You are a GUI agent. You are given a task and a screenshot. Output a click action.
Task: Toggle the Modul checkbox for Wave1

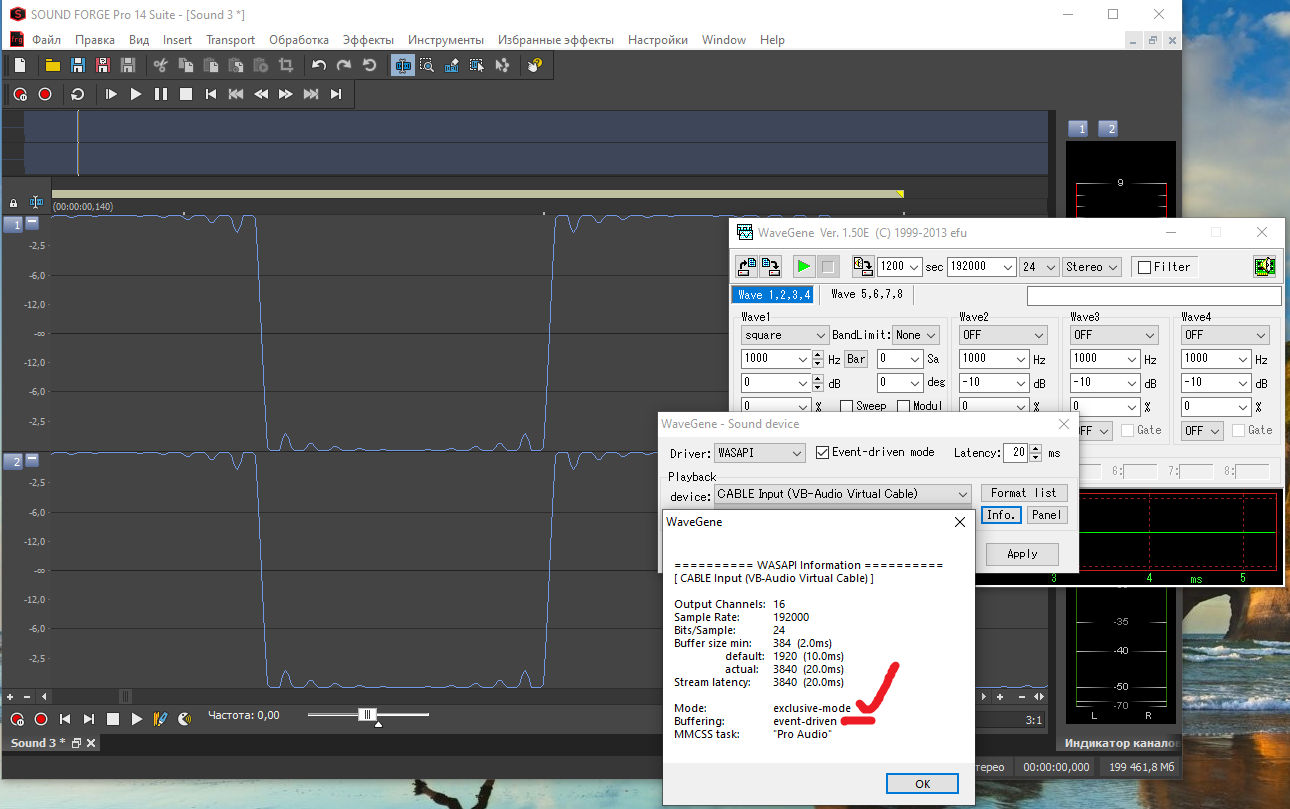[x=903, y=406]
